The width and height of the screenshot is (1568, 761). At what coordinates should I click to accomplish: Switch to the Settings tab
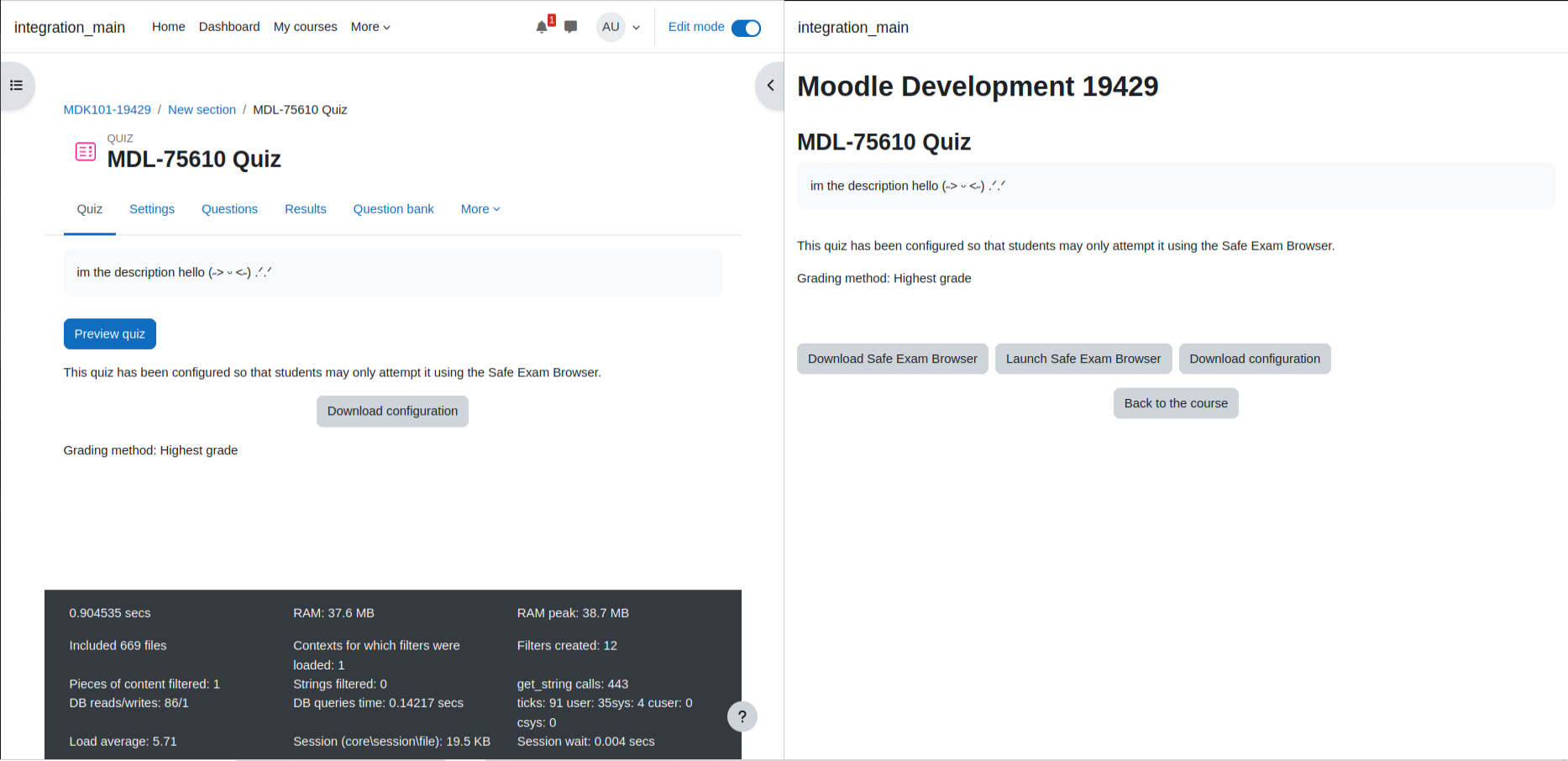pyautogui.click(x=152, y=209)
